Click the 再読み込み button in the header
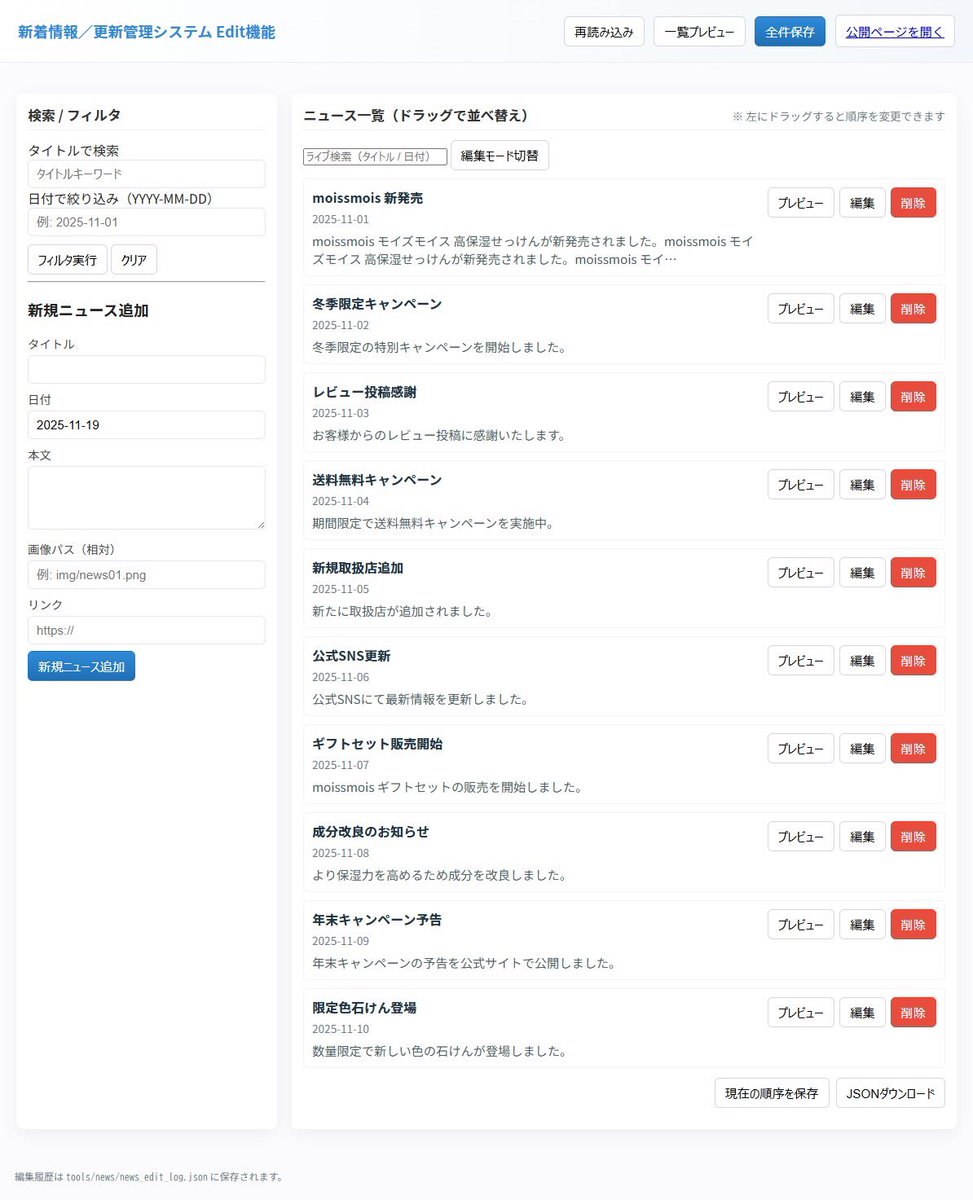973x1200 pixels. click(x=603, y=31)
